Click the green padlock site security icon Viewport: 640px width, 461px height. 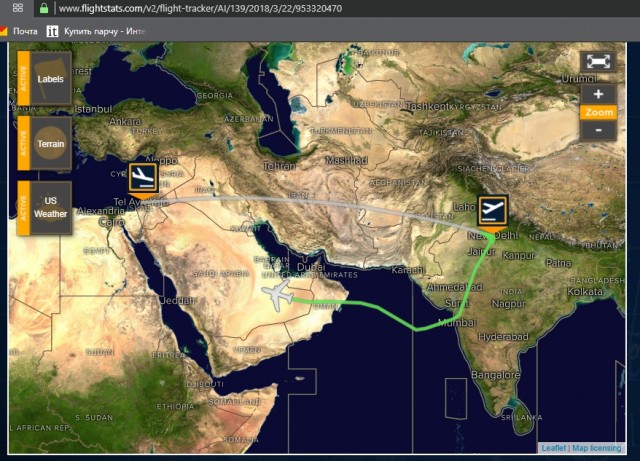tap(43, 8)
